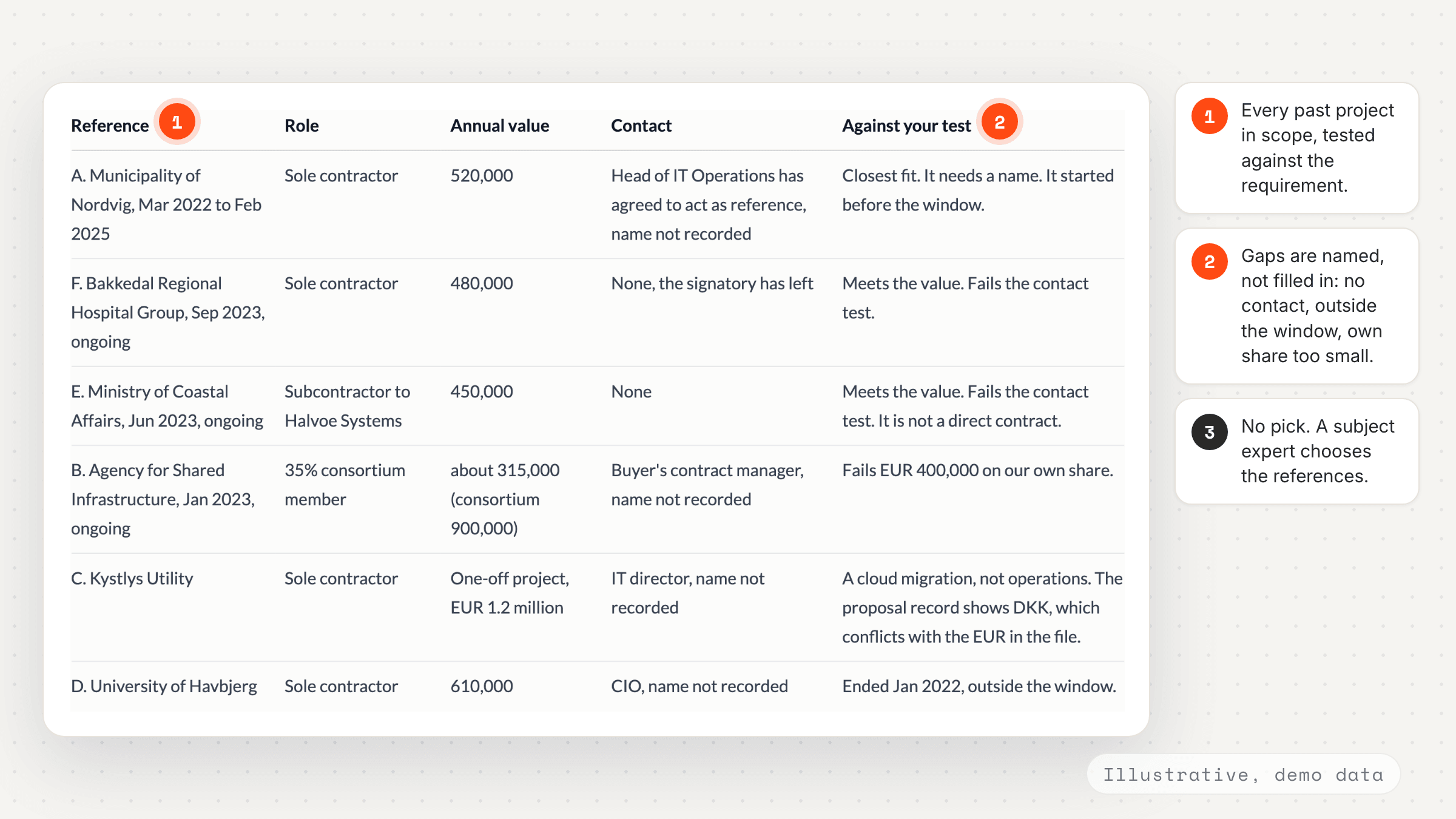The image size is (1456, 819).
Task: Click Fails EUR 400,000 own share text
Action: 977,470
